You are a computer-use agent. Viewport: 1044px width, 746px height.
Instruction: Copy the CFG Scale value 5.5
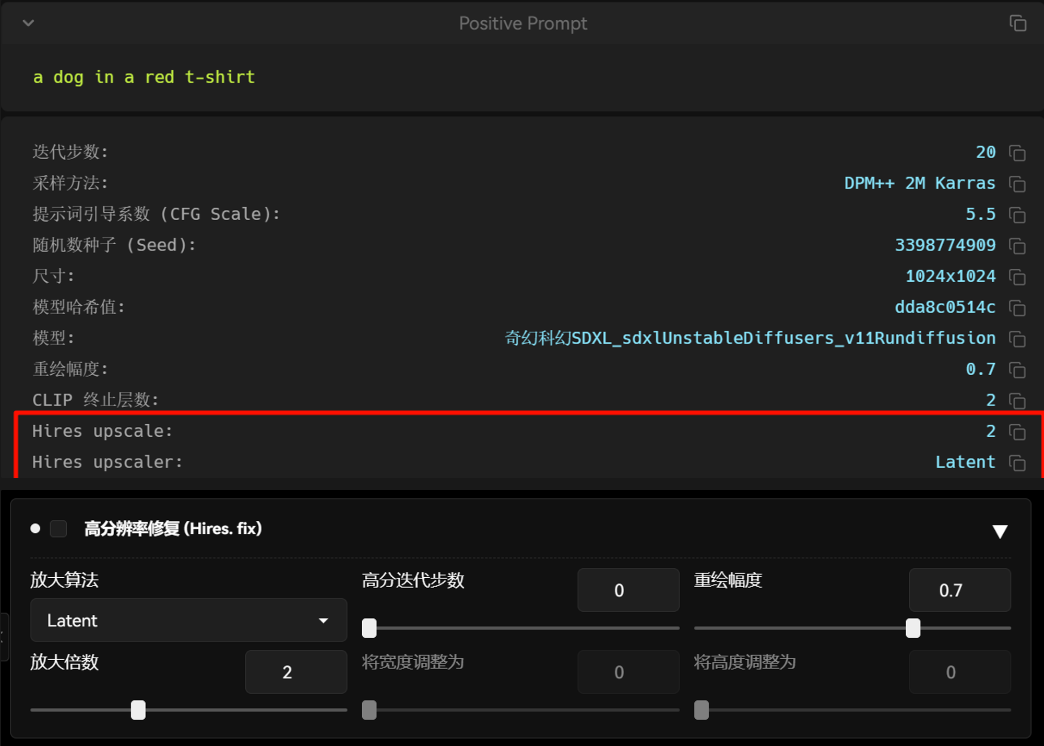(1017, 214)
